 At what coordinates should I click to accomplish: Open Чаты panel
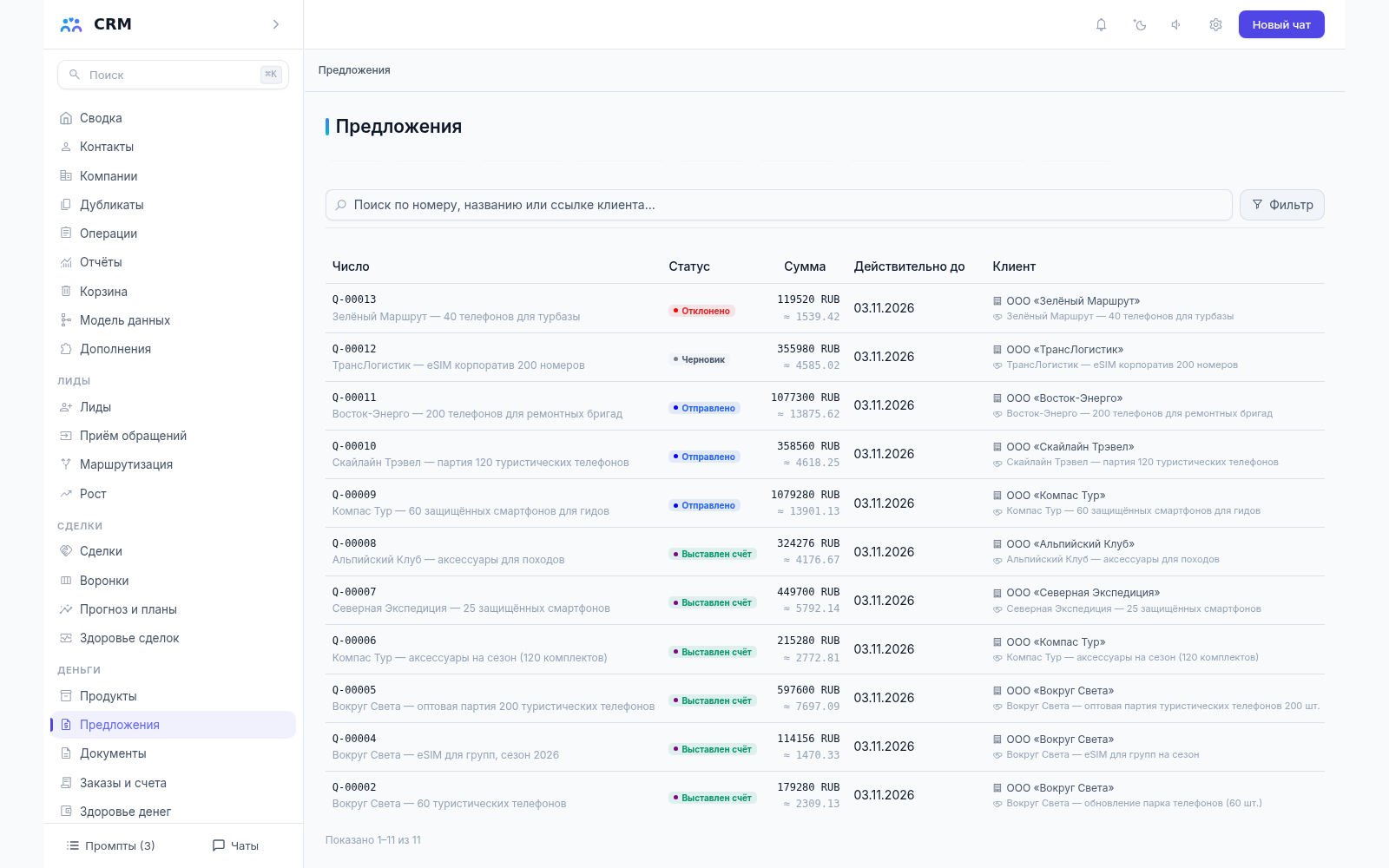(235, 845)
